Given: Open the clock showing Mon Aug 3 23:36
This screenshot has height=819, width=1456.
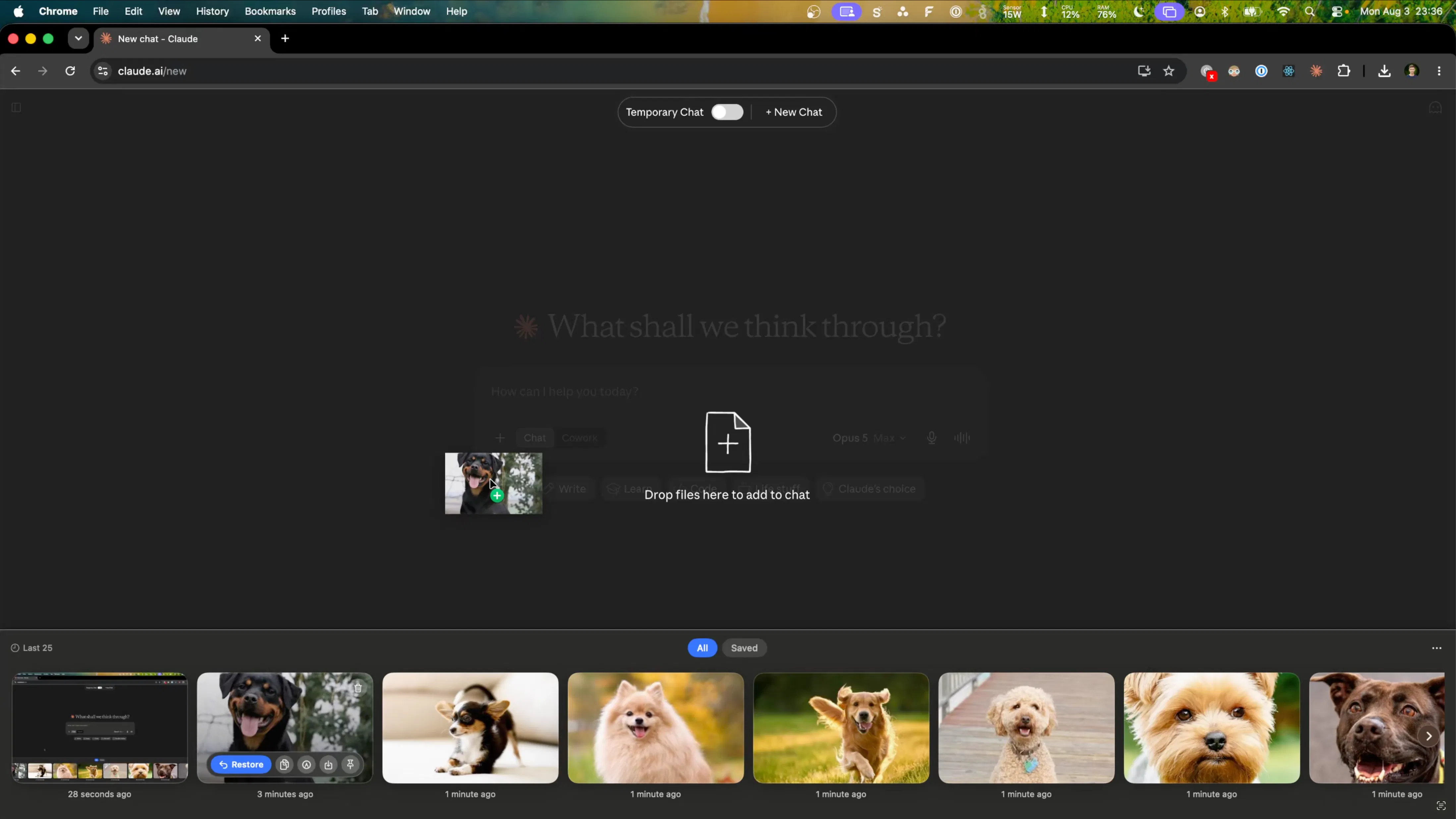Looking at the screenshot, I should (1401, 11).
